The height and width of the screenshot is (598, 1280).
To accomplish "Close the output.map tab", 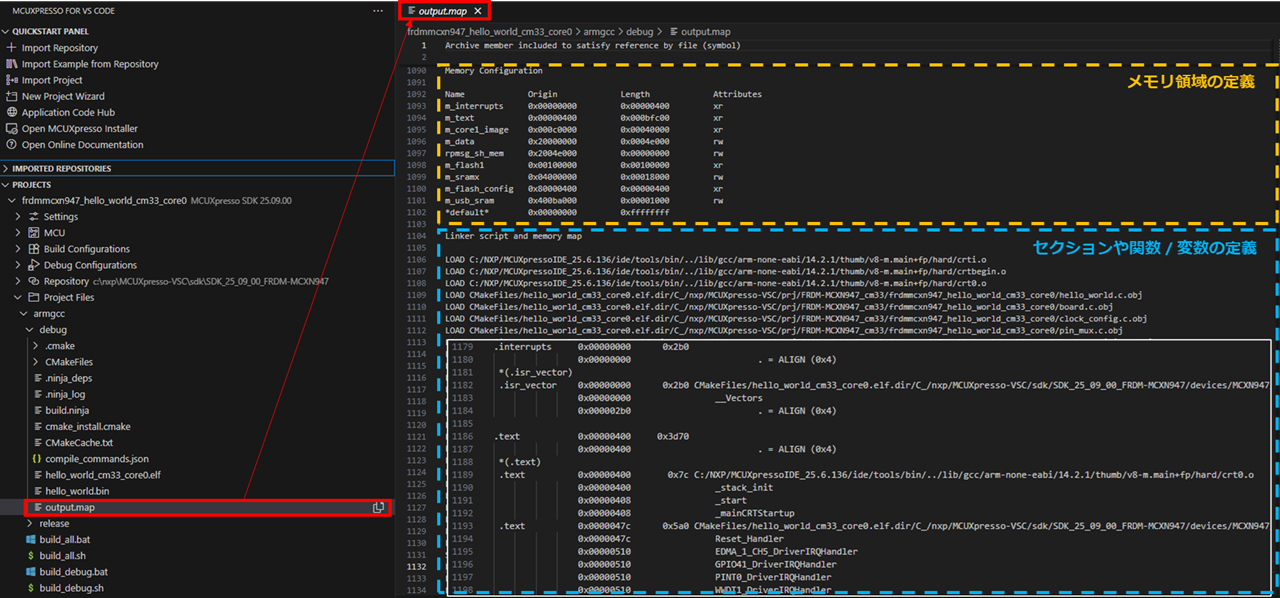I will point(478,11).
